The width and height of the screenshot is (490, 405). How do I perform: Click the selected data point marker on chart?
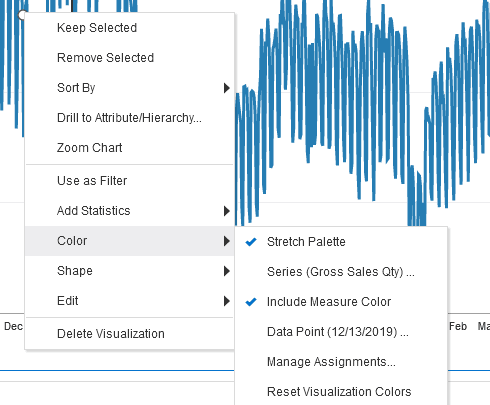tap(22, 15)
